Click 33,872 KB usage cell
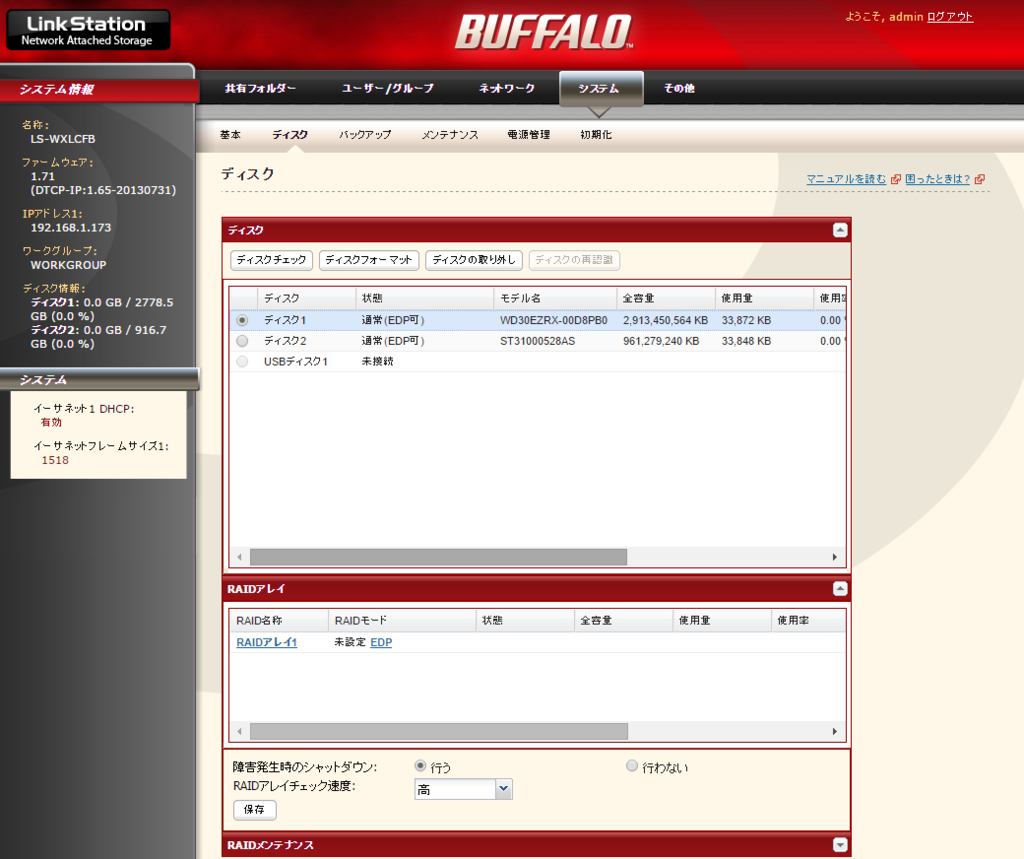This screenshot has width=1024, height=859. click(746, 320)
